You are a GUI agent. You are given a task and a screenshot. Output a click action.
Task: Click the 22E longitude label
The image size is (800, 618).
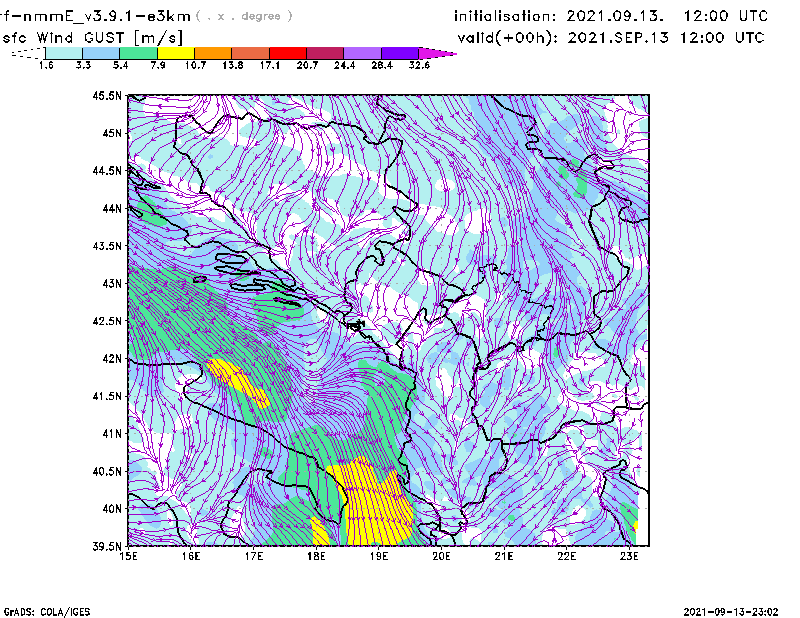point(567,556)
